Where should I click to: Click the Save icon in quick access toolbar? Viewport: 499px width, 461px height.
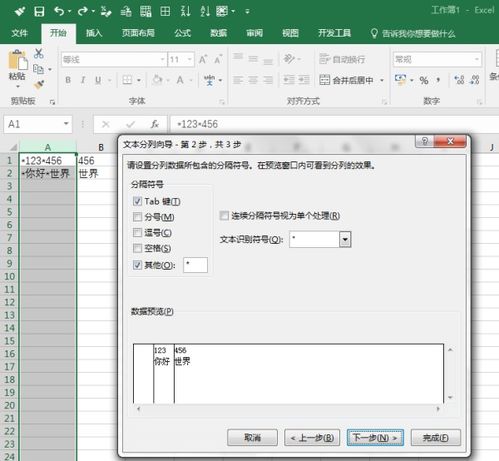[x=39, y=12]
